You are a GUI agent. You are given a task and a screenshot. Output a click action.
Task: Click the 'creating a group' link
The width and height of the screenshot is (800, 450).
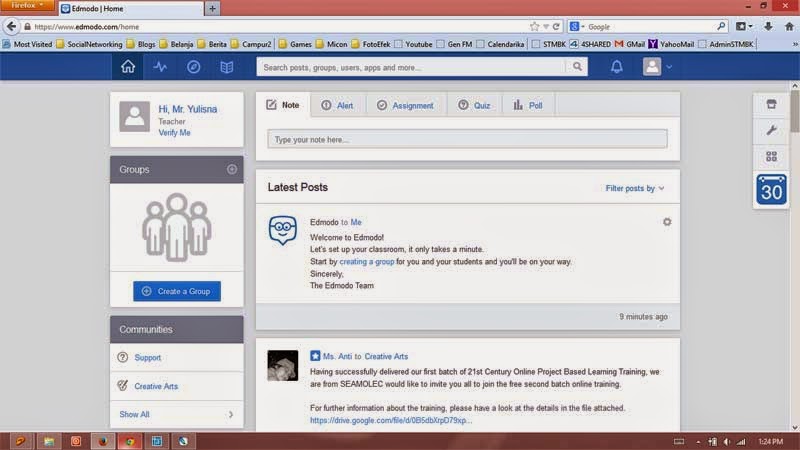pyautogui.click(x=367, y=261)
